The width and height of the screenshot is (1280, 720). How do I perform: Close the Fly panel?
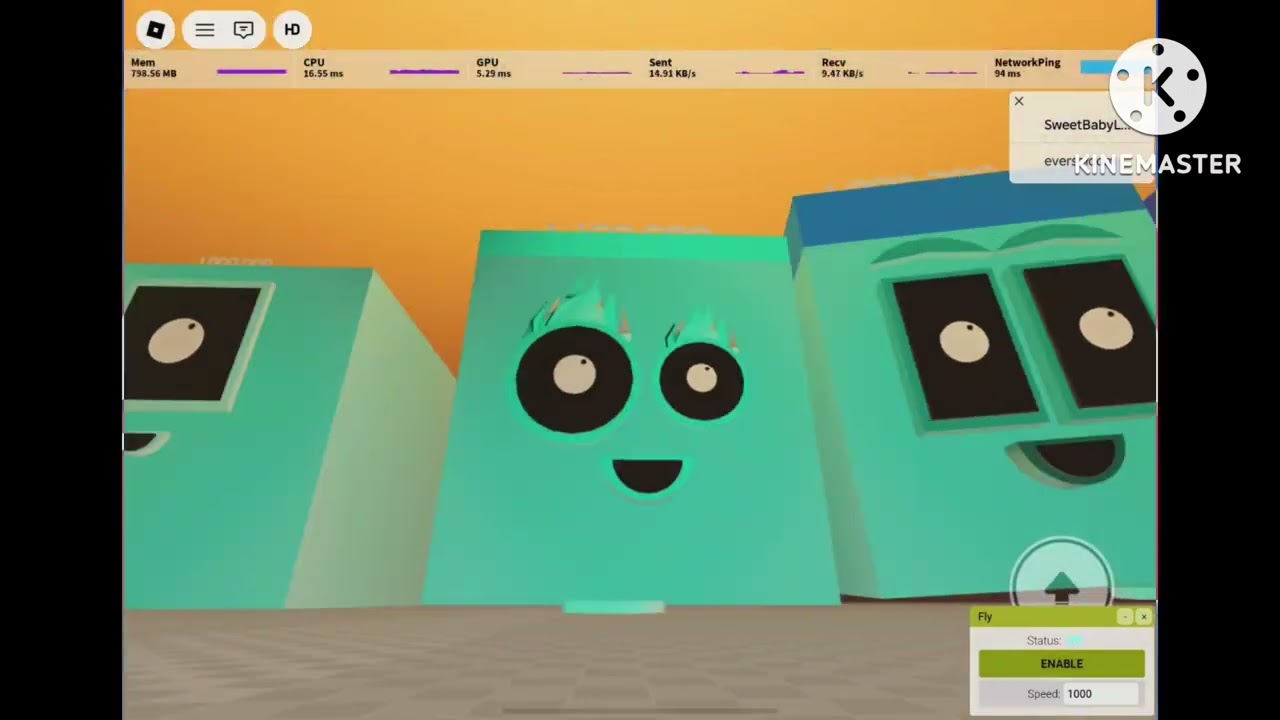coord(1144,617)
